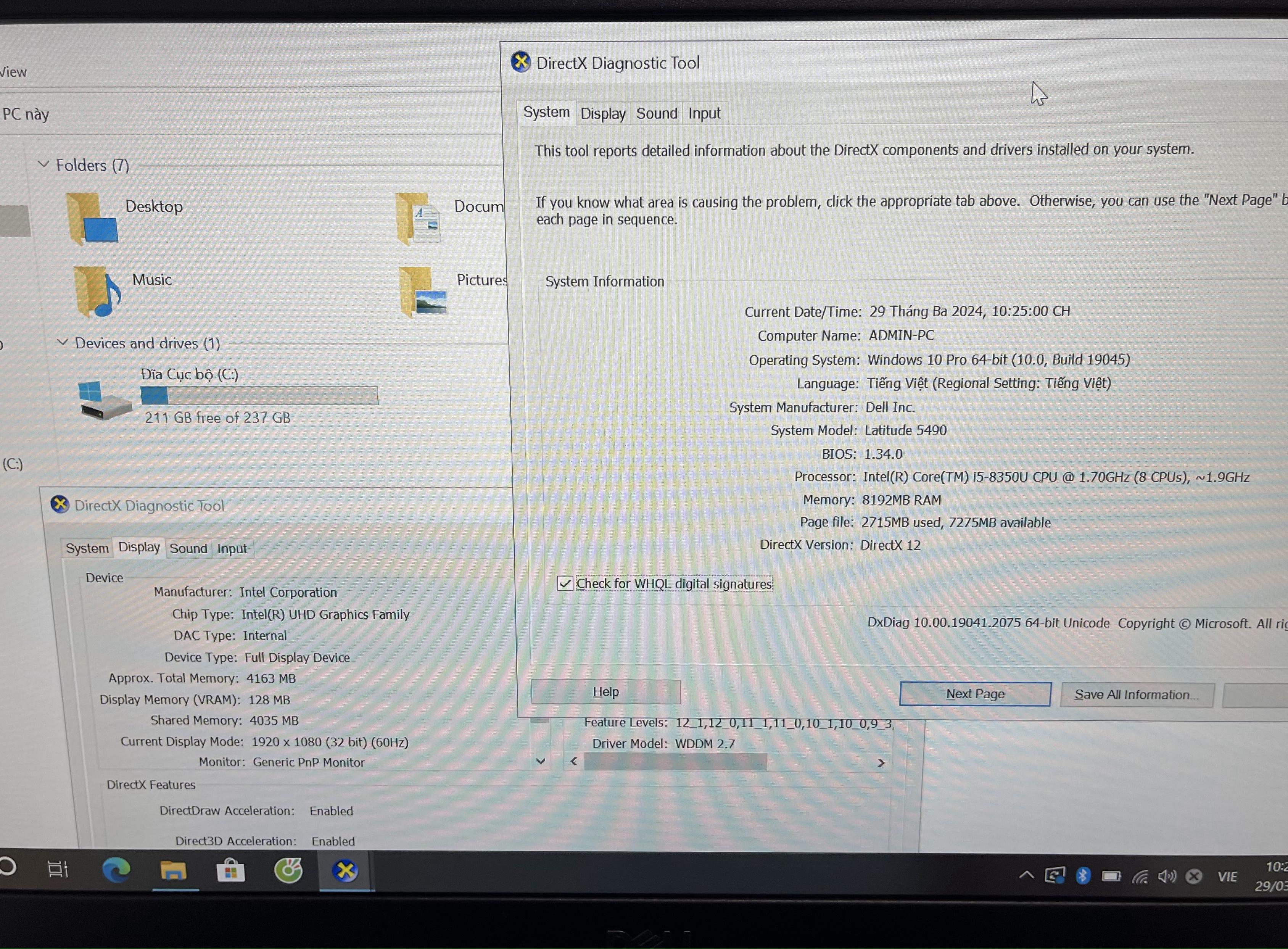Select System tab in background DirectX window

point(87,548)
